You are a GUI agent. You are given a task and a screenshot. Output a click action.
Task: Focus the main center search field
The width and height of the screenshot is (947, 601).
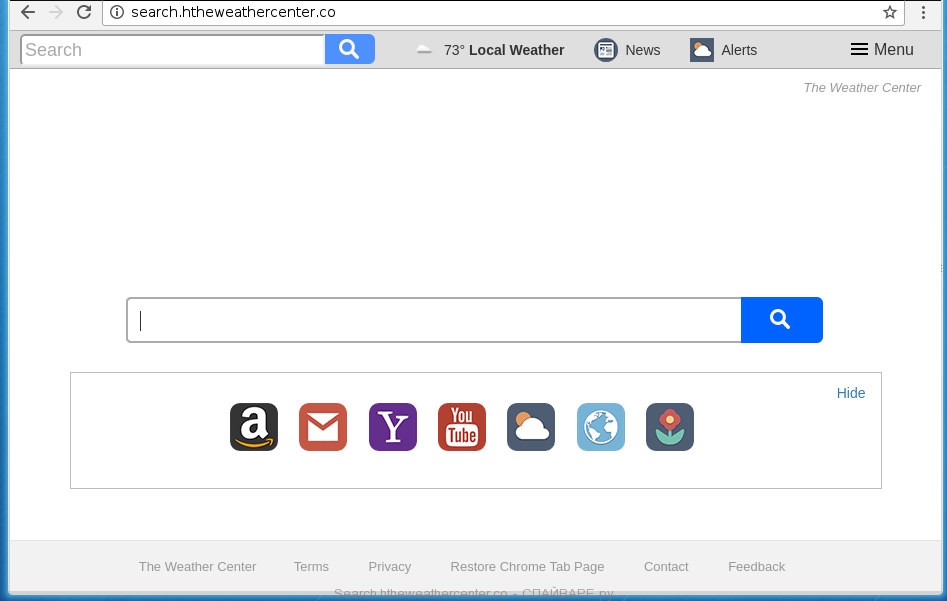(433, 320)
